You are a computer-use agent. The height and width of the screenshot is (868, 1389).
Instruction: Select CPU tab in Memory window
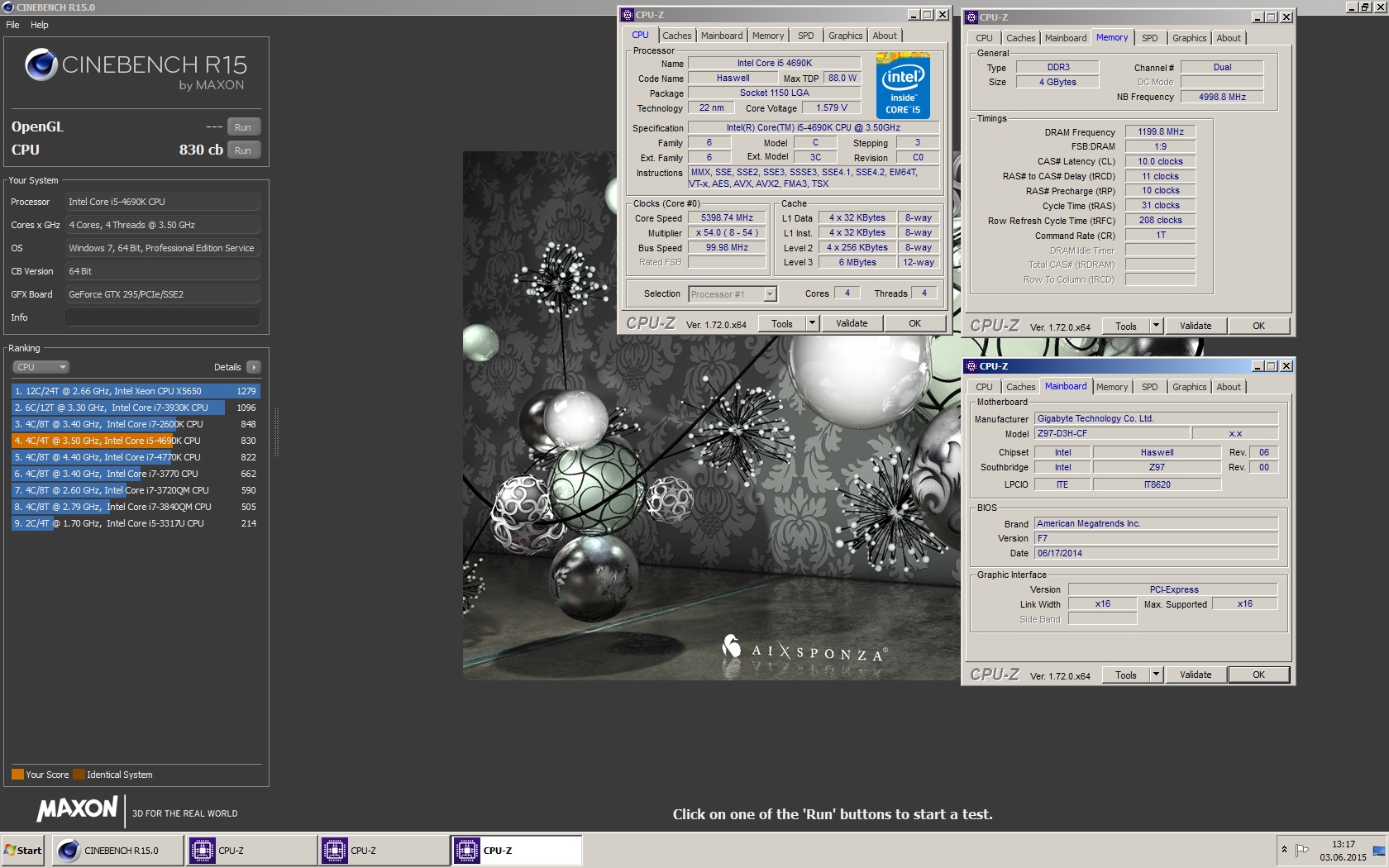tap(984, 38)
